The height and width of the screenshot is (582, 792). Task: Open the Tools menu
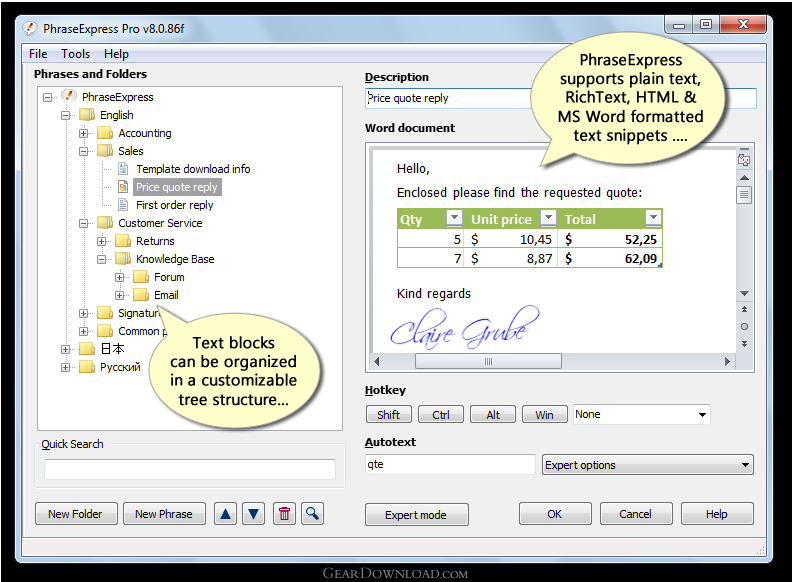(x=75, y=54)
